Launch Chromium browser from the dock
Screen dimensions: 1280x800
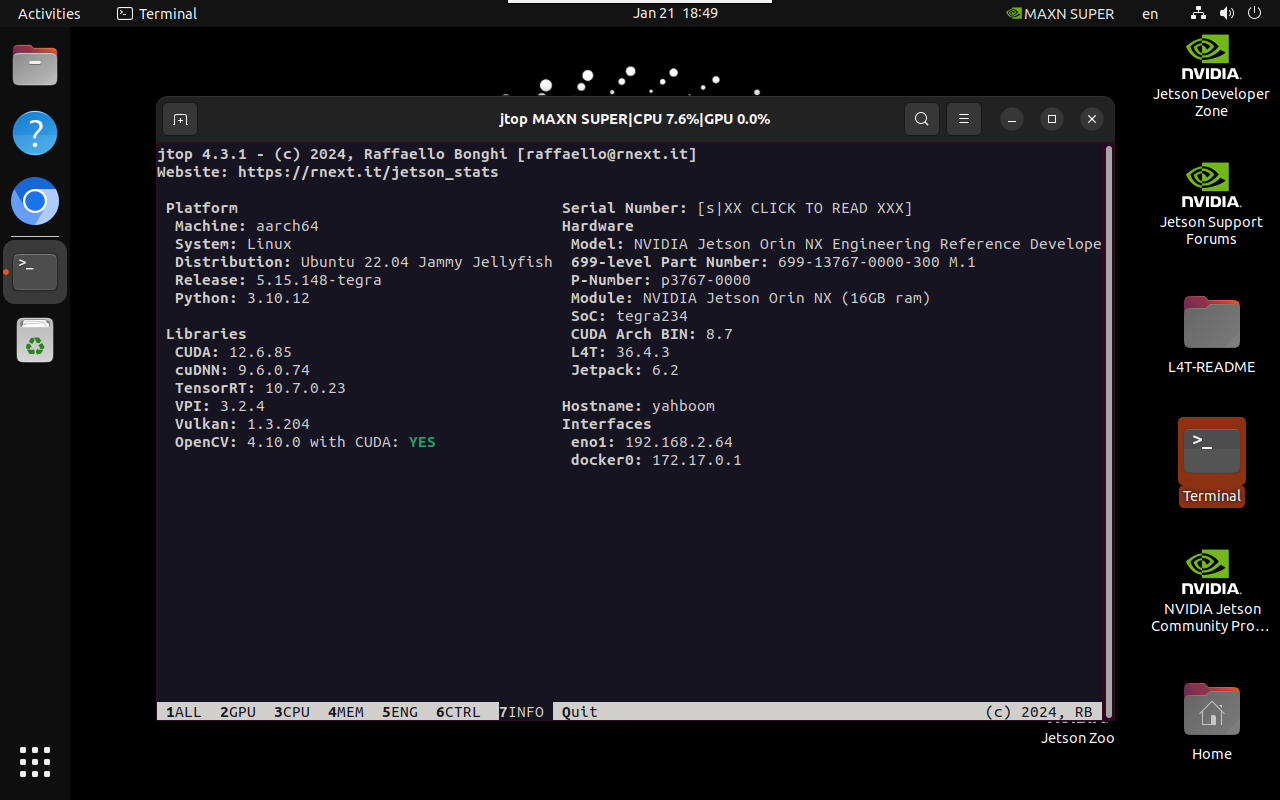coord(35,202)
